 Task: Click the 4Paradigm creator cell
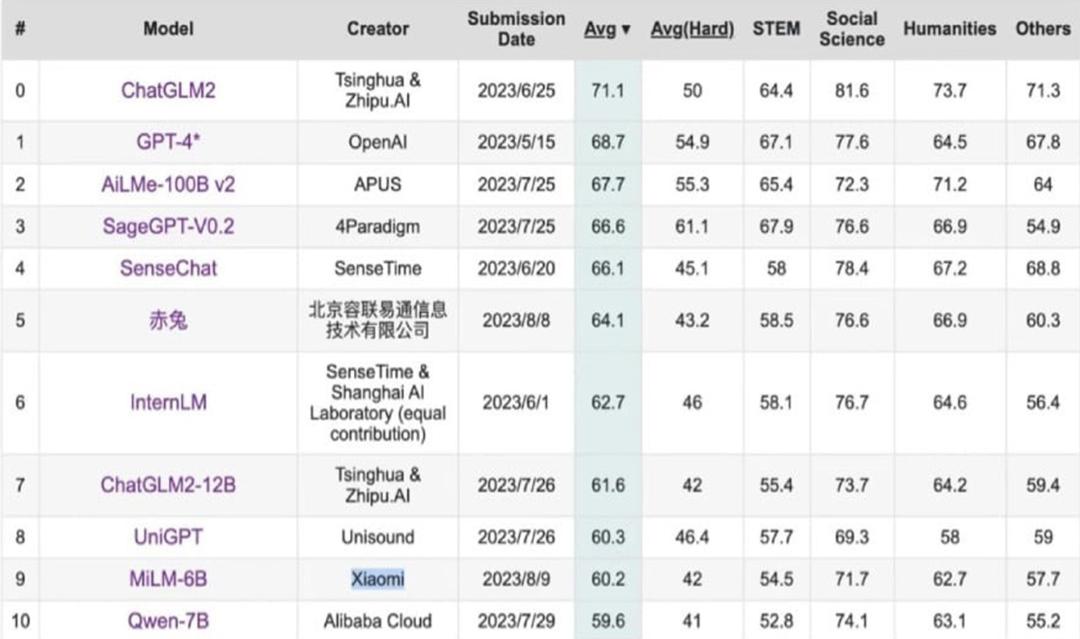point(377,227)
